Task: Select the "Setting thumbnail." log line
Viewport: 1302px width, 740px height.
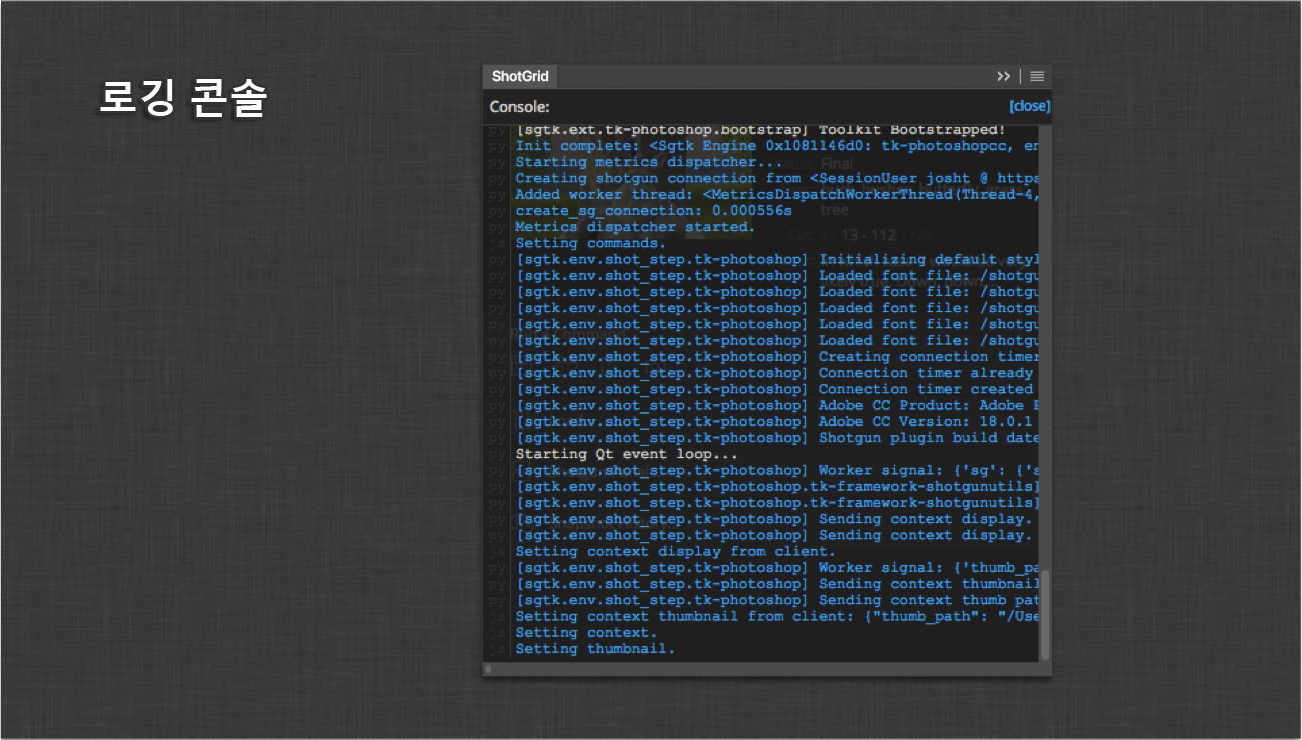Action: 595,649
